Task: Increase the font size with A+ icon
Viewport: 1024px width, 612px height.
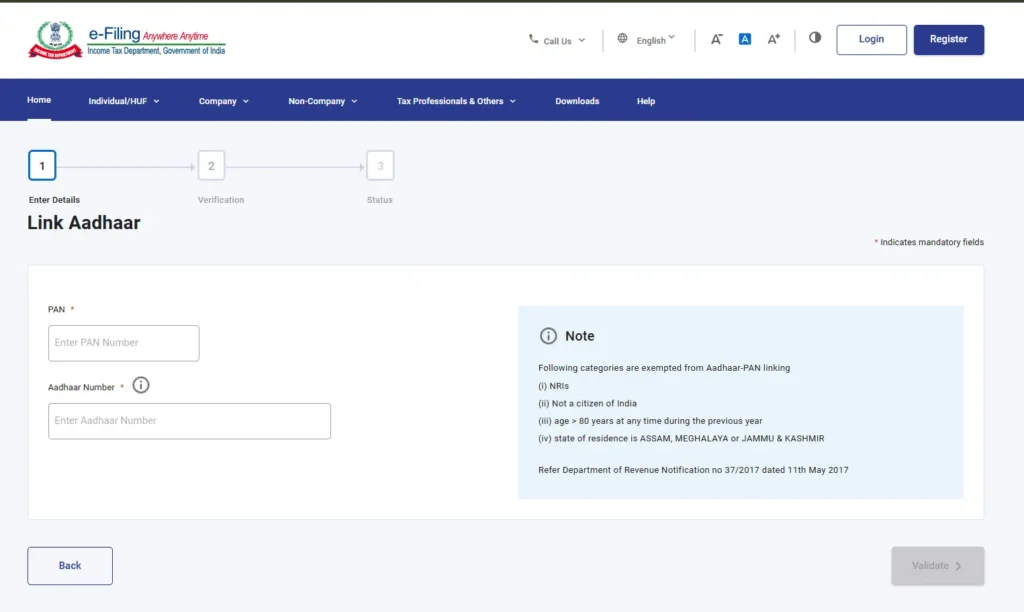Action: (773, 39)
